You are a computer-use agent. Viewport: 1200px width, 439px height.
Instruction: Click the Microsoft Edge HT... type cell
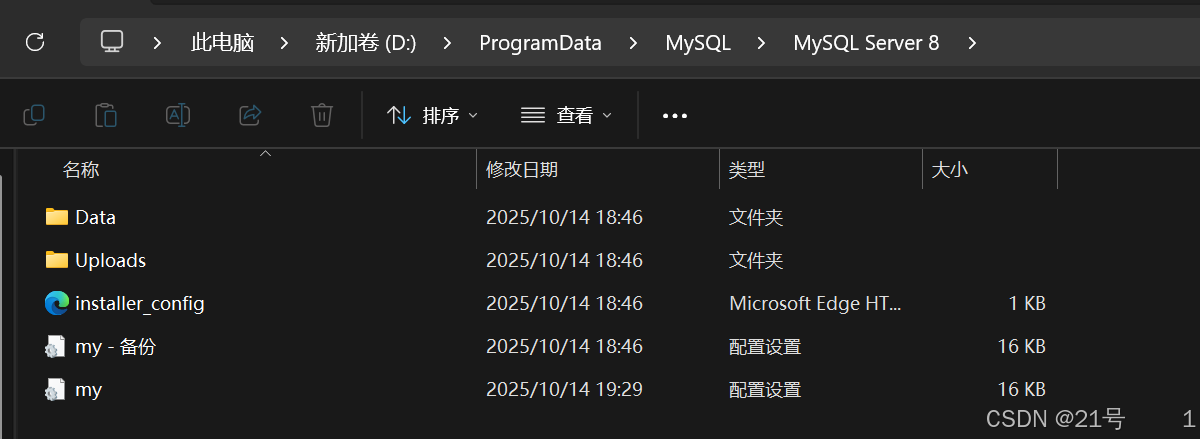[815, 303]
